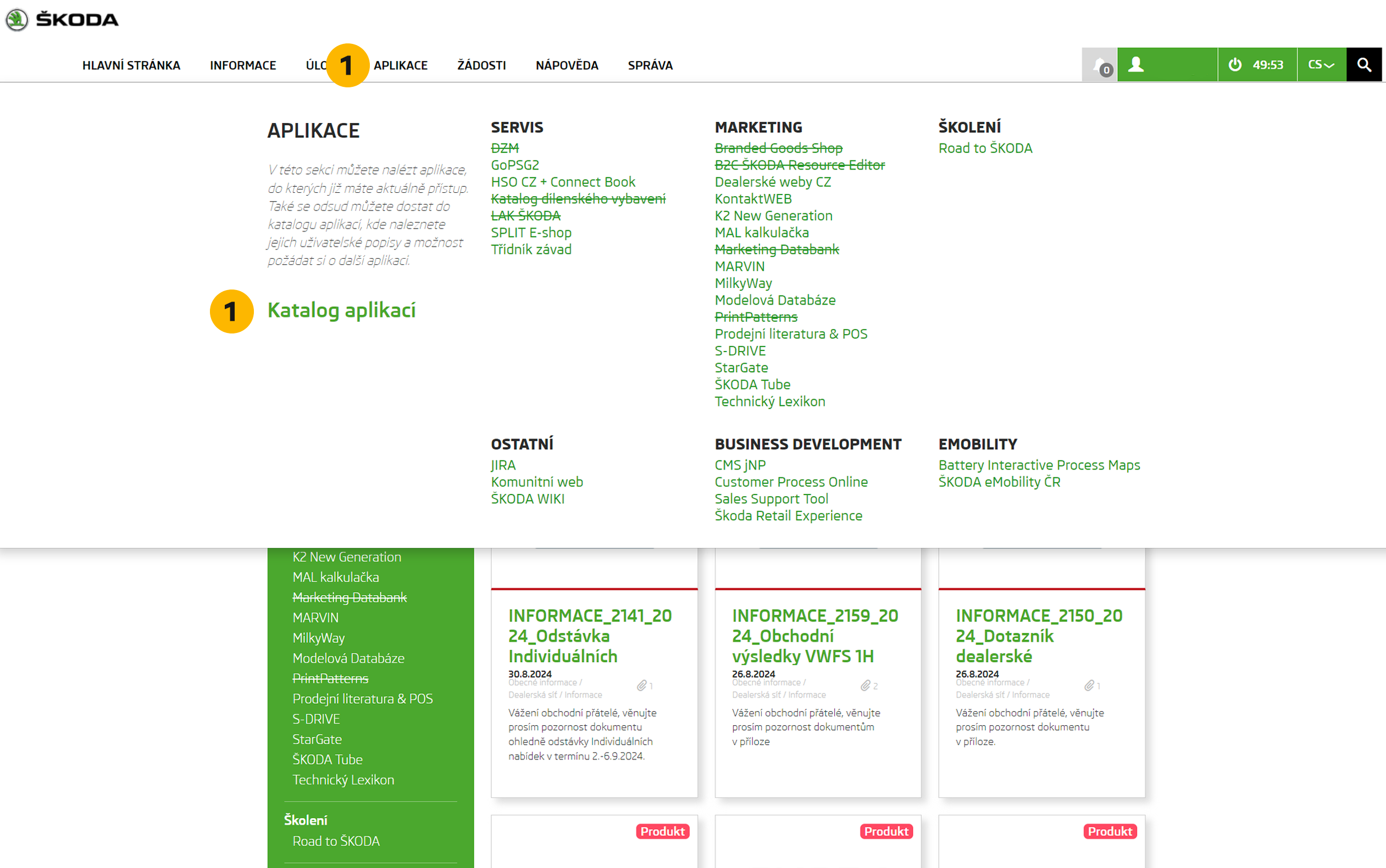Click strikethrough Katalog dílenského vybavení link
Screen dimensions: 1386x868
click(578, 199)
